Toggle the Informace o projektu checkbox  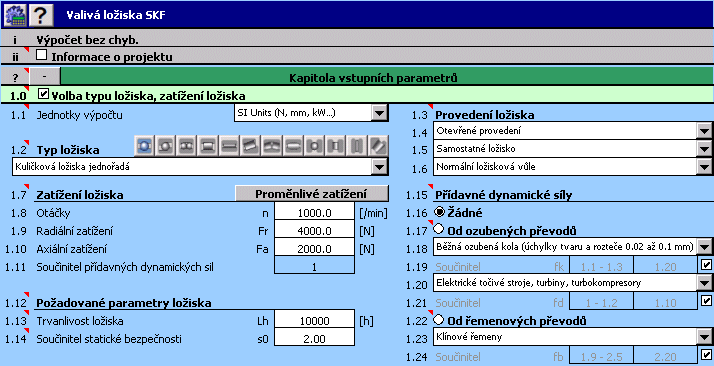41,55
